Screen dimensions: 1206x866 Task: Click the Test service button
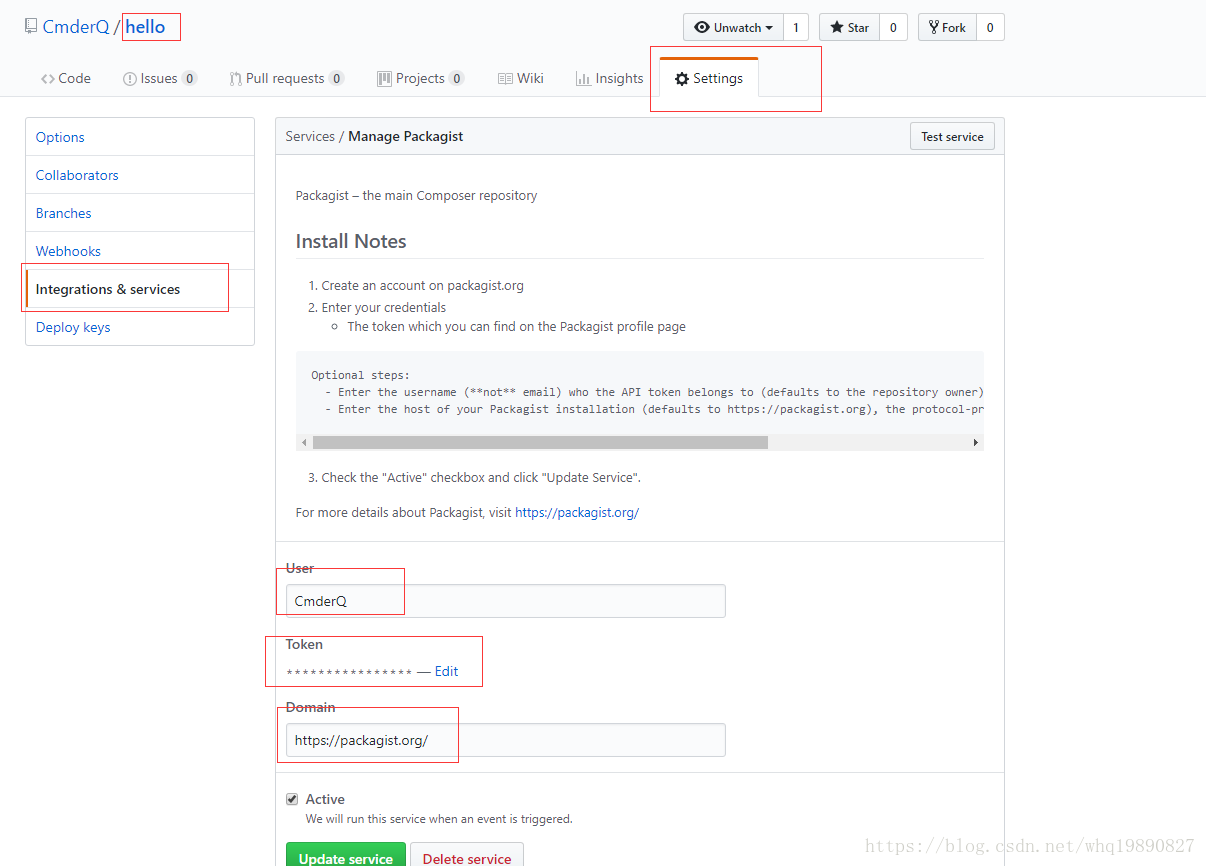pyautogui.click(x=952, y=137)
